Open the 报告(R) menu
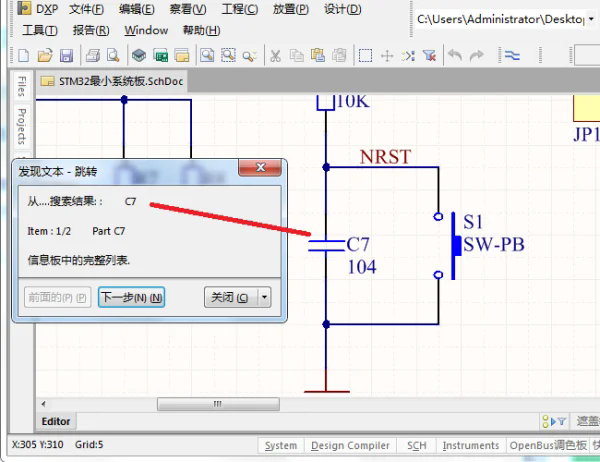 pyautogui.click(x=91, y=30)
